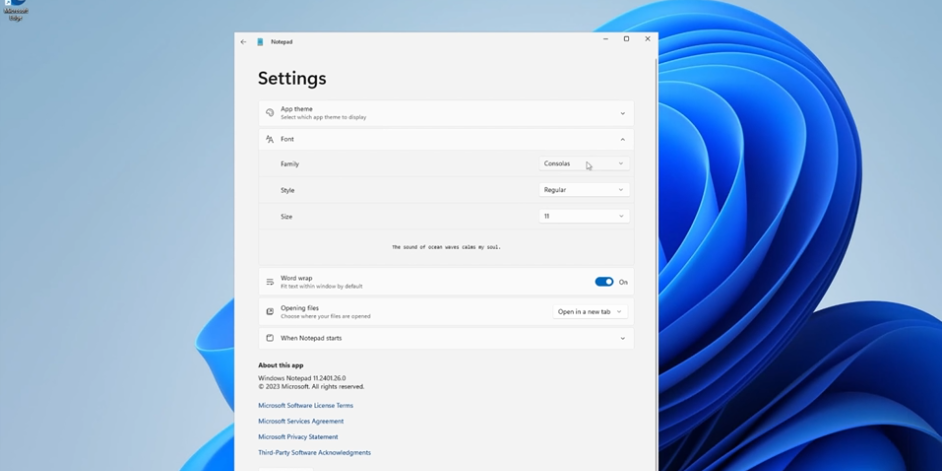Click the App theme palette icon
942x471 pixels.
[x=270, y=113]
